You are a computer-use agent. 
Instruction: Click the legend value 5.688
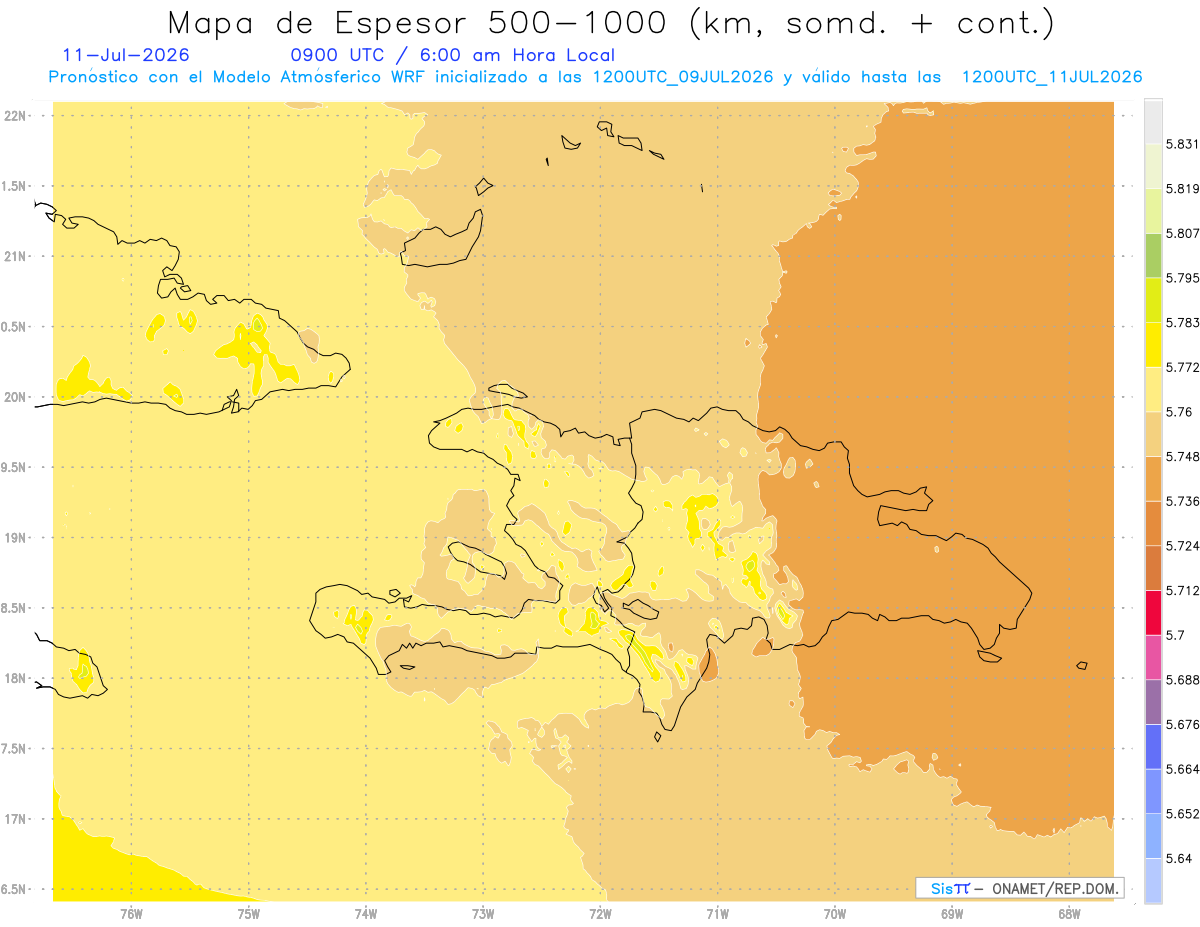point(1183,680)
